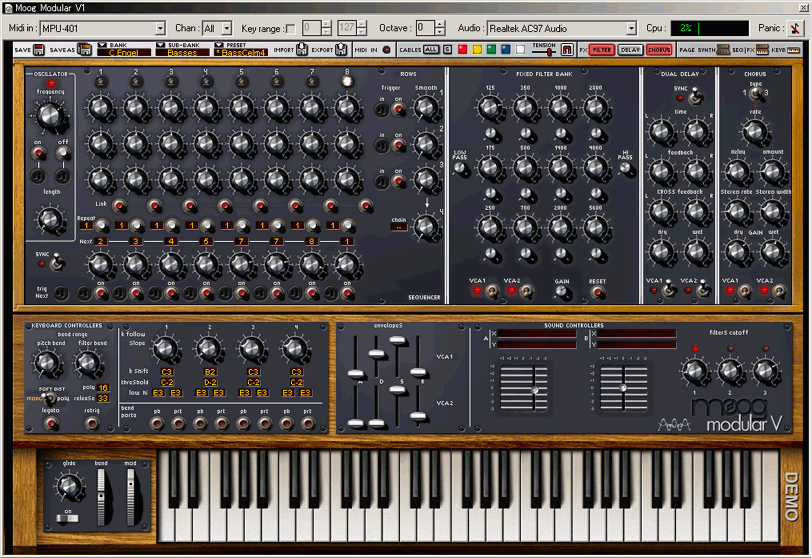The height and width of the screenshot is (558, 812).
Task: Click the Save floppy disk icon
Action: pyautogui.click(x=39, y=50)
